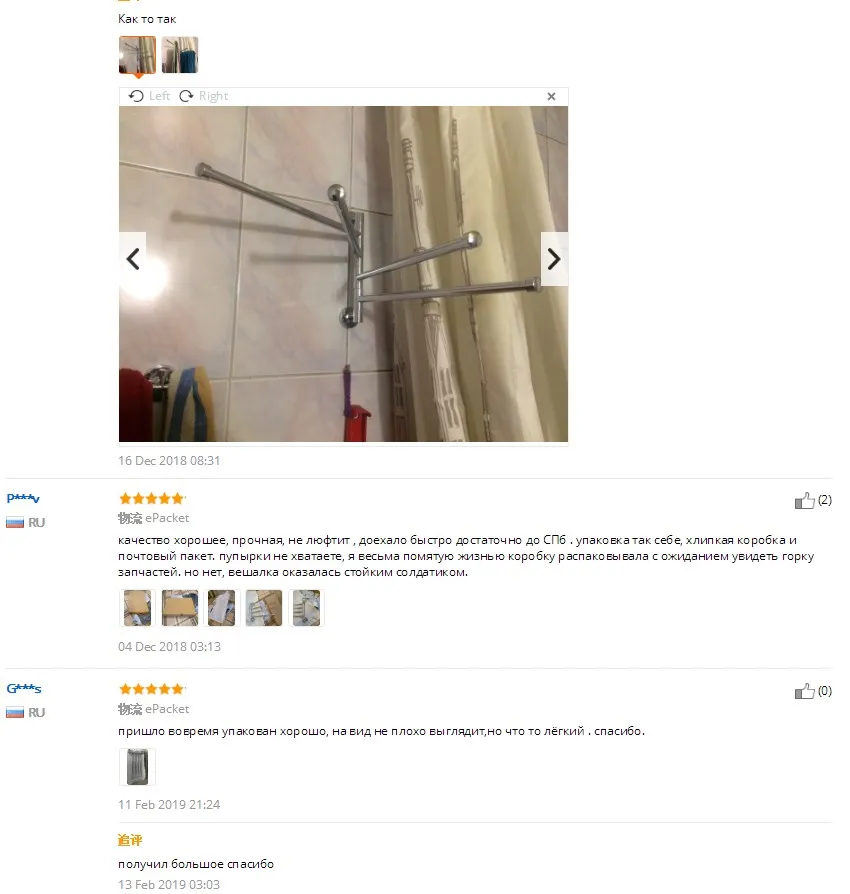Open the P***v reviewer profile
This screenshot has height=894, width=850.
[x=23, y=498]
